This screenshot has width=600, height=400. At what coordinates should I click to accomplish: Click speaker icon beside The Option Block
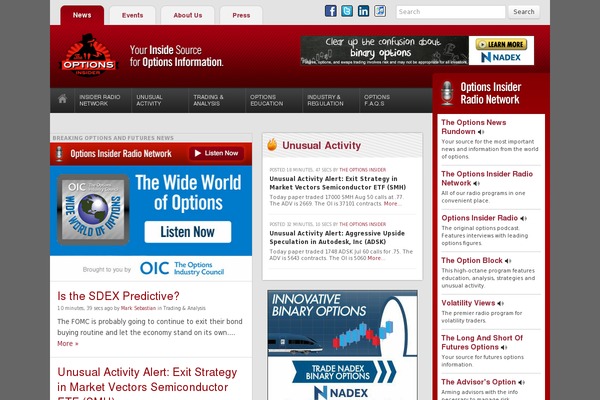(x=508, y=261)
